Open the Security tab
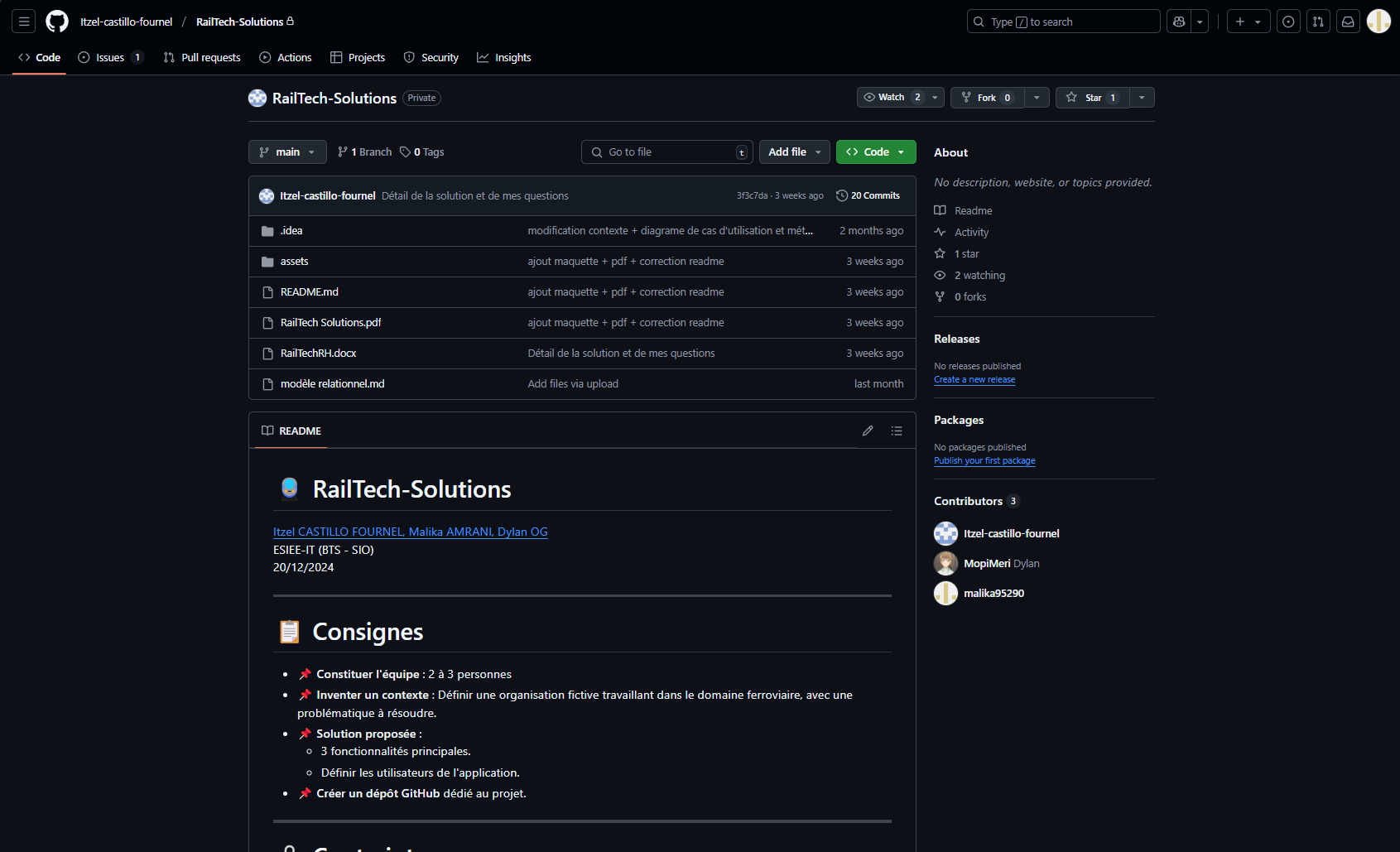This screenshot has width=1400, height=852. [x=431, y=58]
